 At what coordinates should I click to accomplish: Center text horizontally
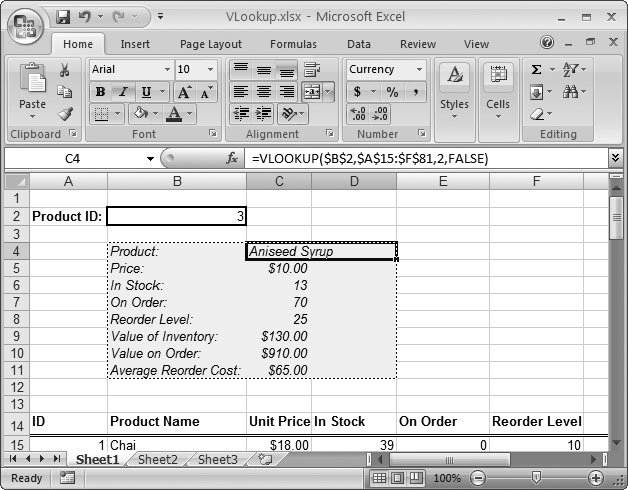tap(264, 92)
